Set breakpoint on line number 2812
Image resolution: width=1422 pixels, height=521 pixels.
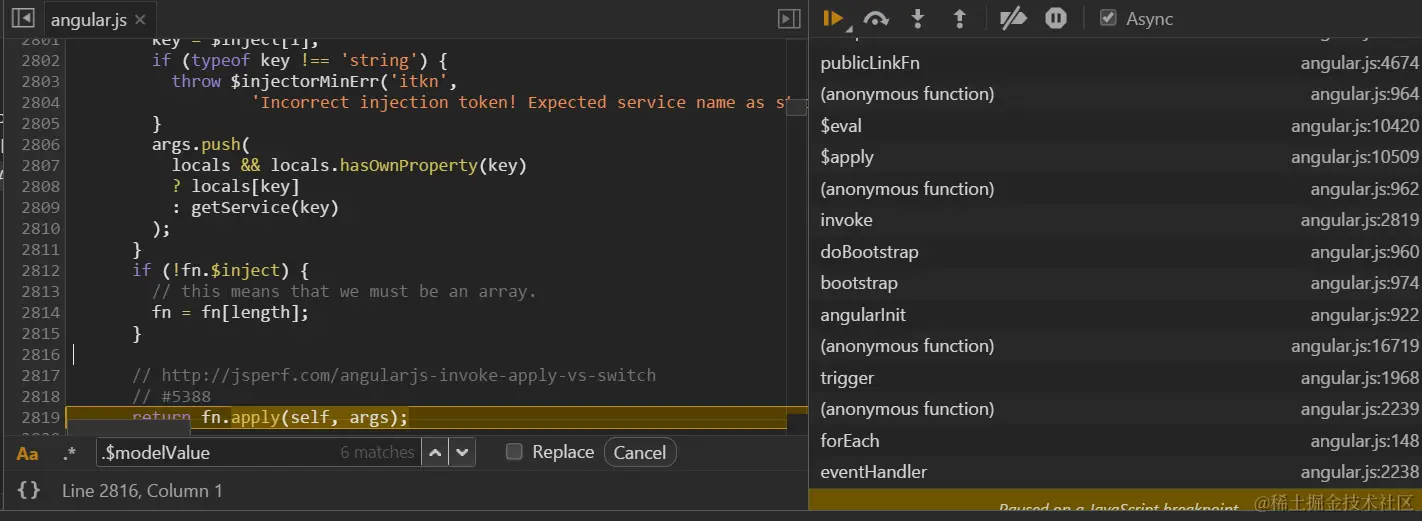[x=40, y=270]
